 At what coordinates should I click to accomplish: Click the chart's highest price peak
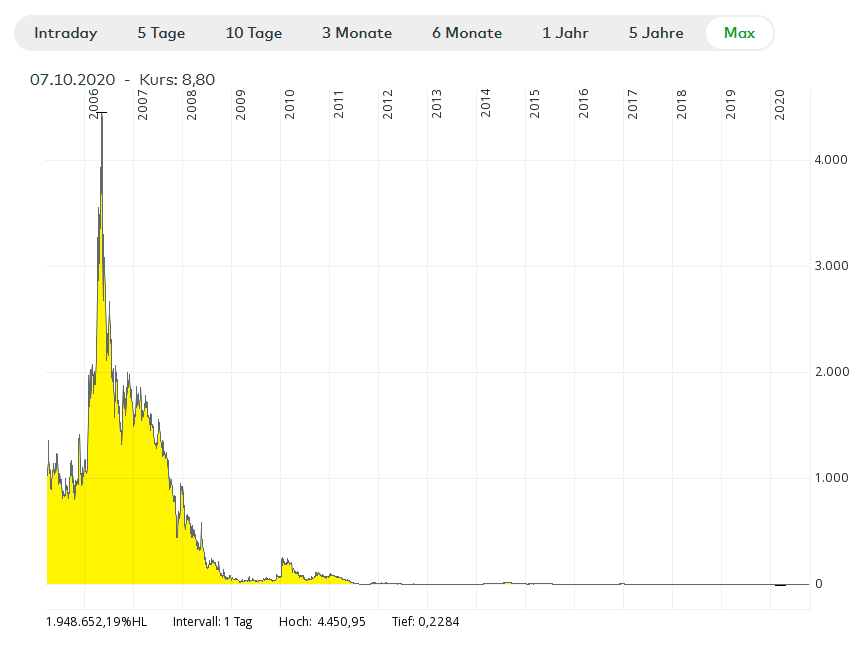click(x=102, y=115)
